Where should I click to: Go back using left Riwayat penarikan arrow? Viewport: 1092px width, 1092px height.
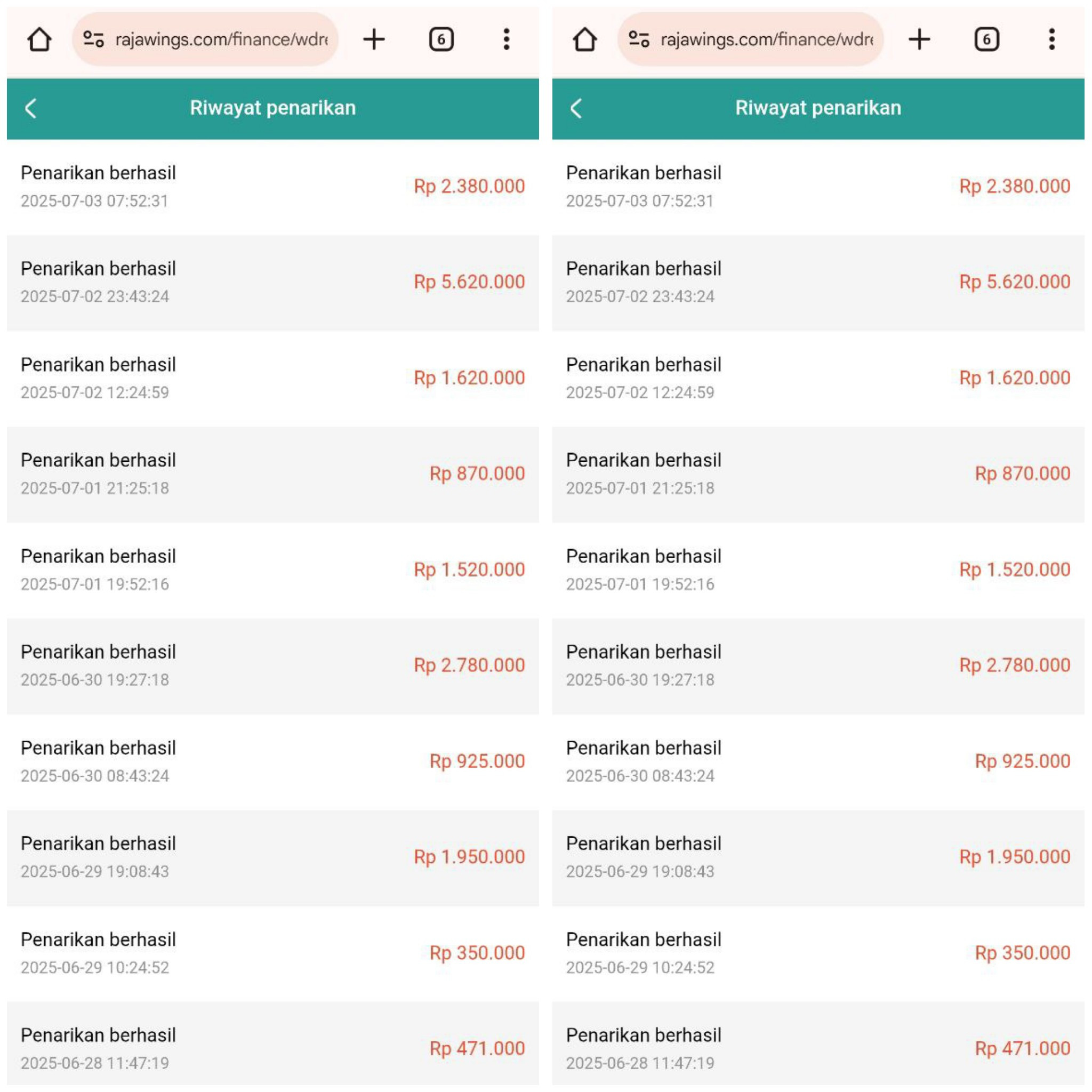[x=31, y=108]
